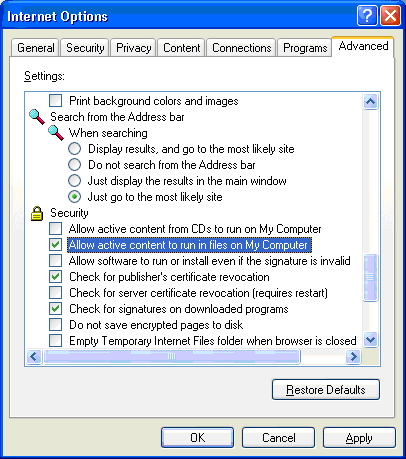This screenshot has width=406, height=459.
Task: Enable Do not save encrypted pages to disk
Action: point(55,325)
